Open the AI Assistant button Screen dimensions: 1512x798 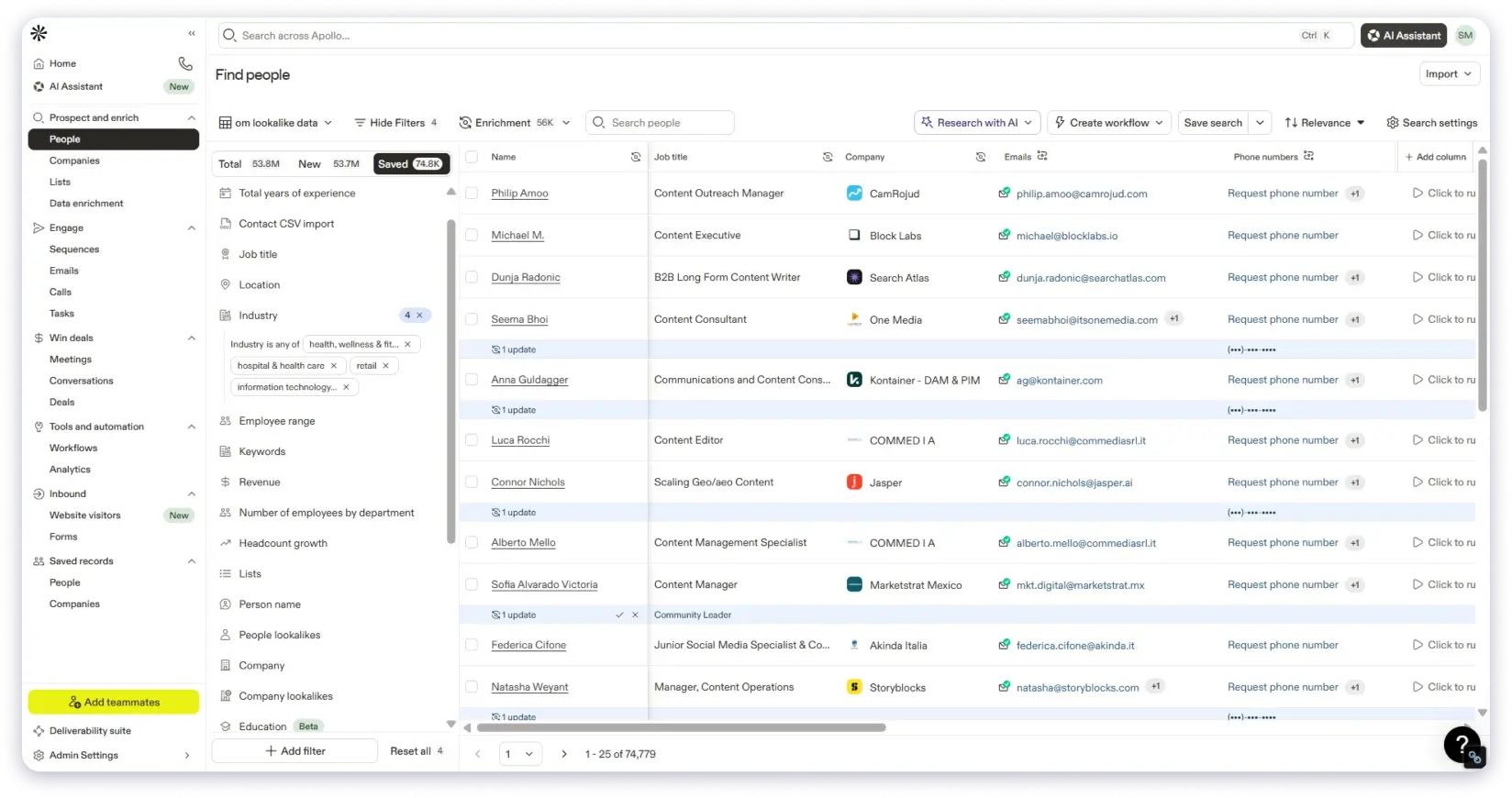click(x=1404, y=35)
